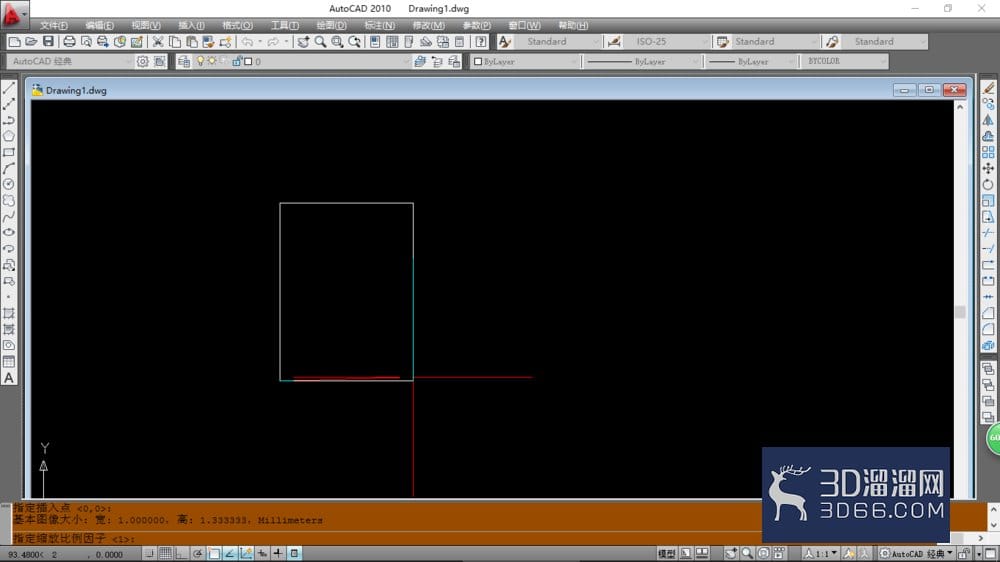The image size is (1000, 562).
Task: Select Mirror tool in modify toolbar
Action: 988,120
